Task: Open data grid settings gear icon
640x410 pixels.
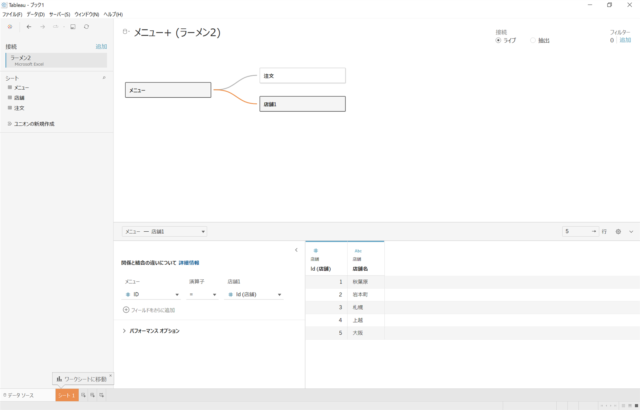Action: [x=618, y=231]
